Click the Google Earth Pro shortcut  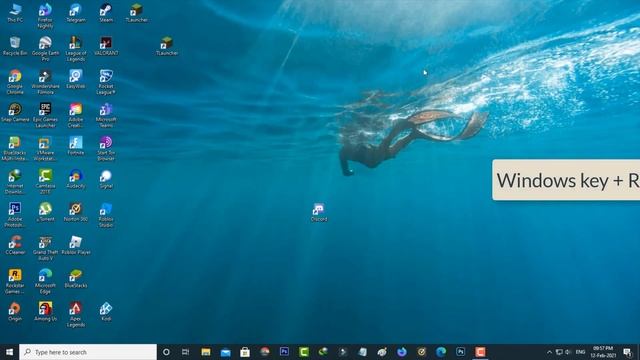[45, 49]
